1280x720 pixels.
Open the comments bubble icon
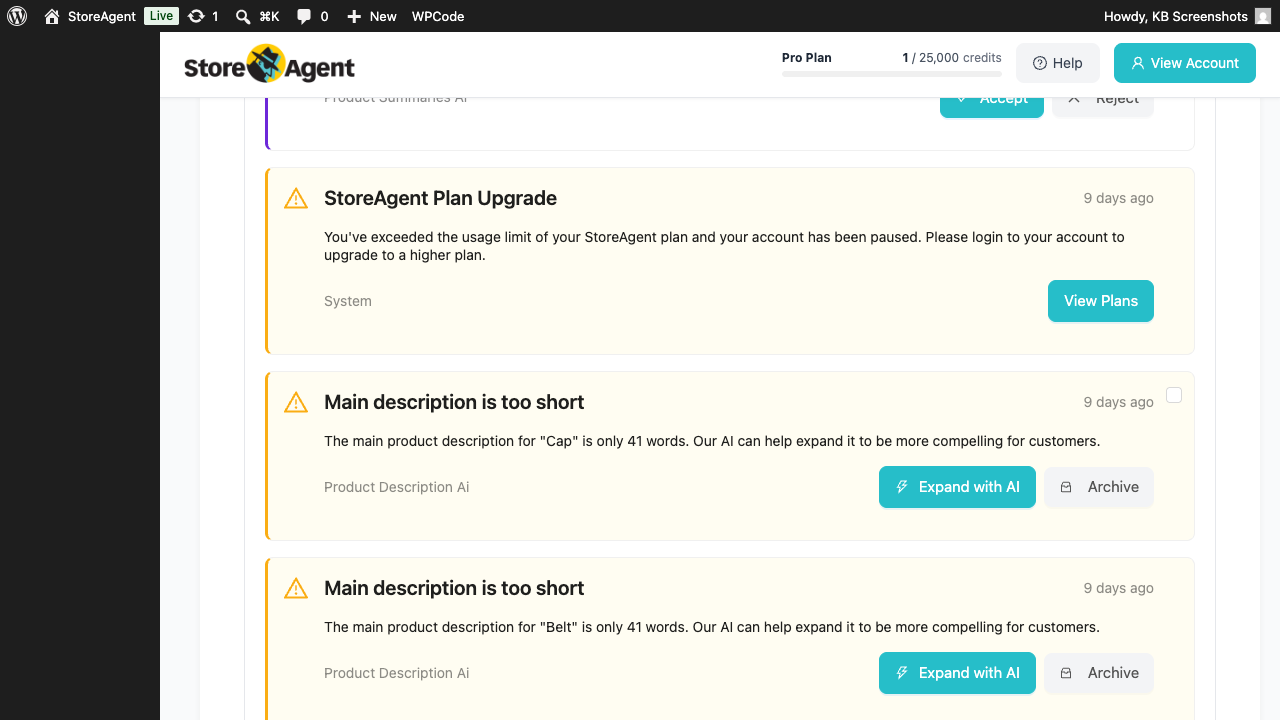point(312,16)
